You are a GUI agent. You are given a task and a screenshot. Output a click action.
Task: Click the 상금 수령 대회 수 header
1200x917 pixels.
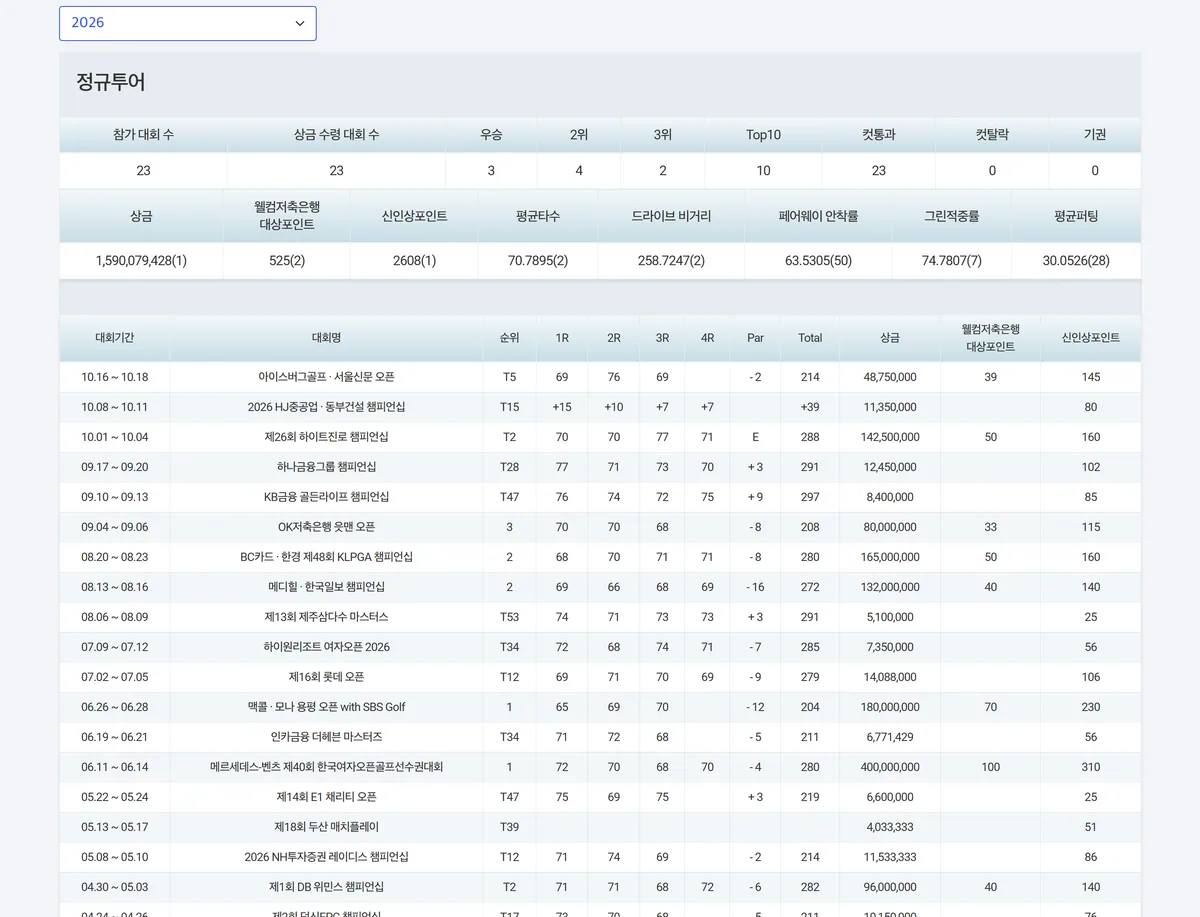coord(337,135)
